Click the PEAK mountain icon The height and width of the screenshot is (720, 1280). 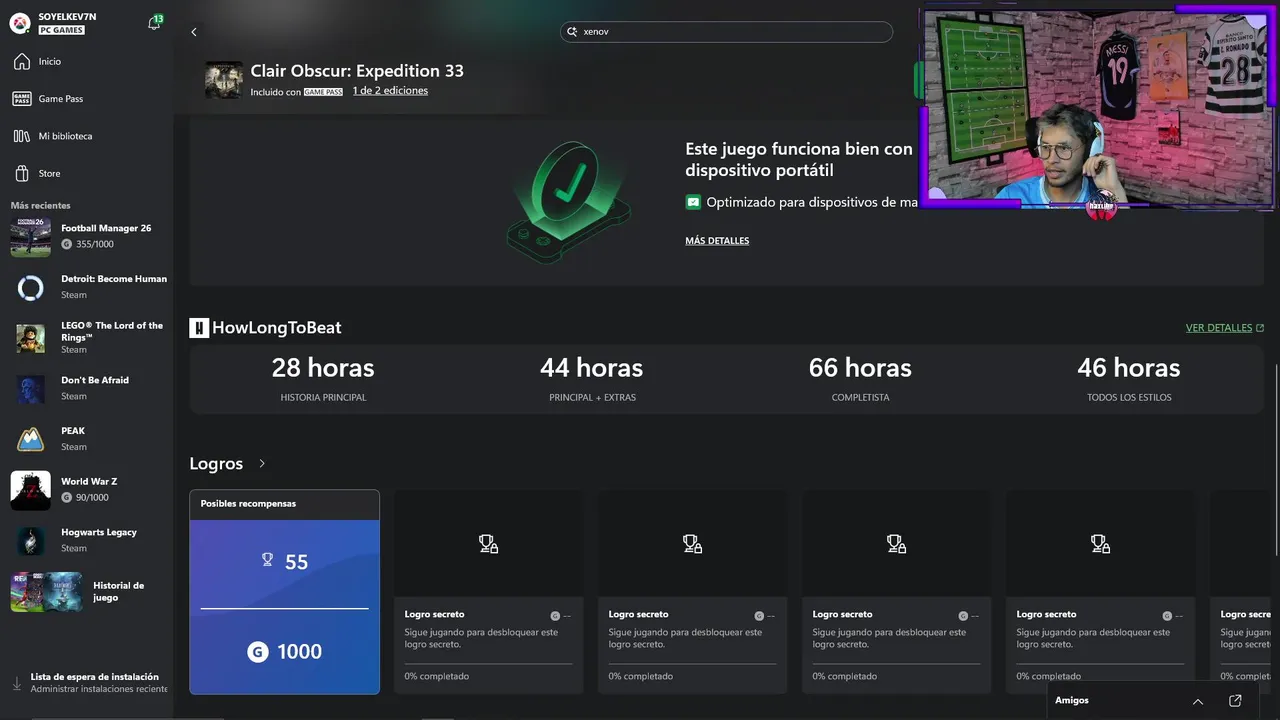coord(30,439)
